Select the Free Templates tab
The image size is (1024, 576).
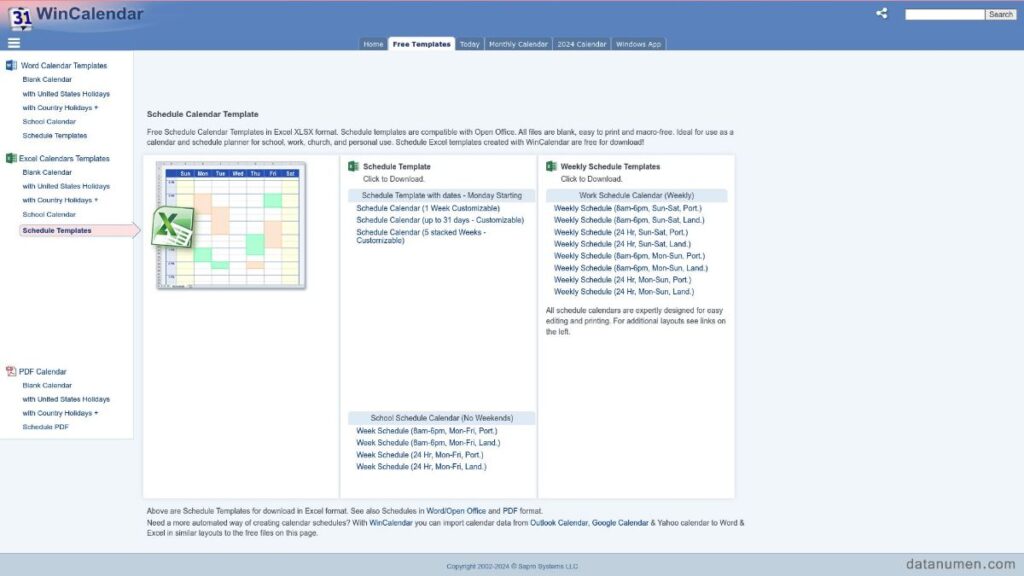tap(421, 44)
